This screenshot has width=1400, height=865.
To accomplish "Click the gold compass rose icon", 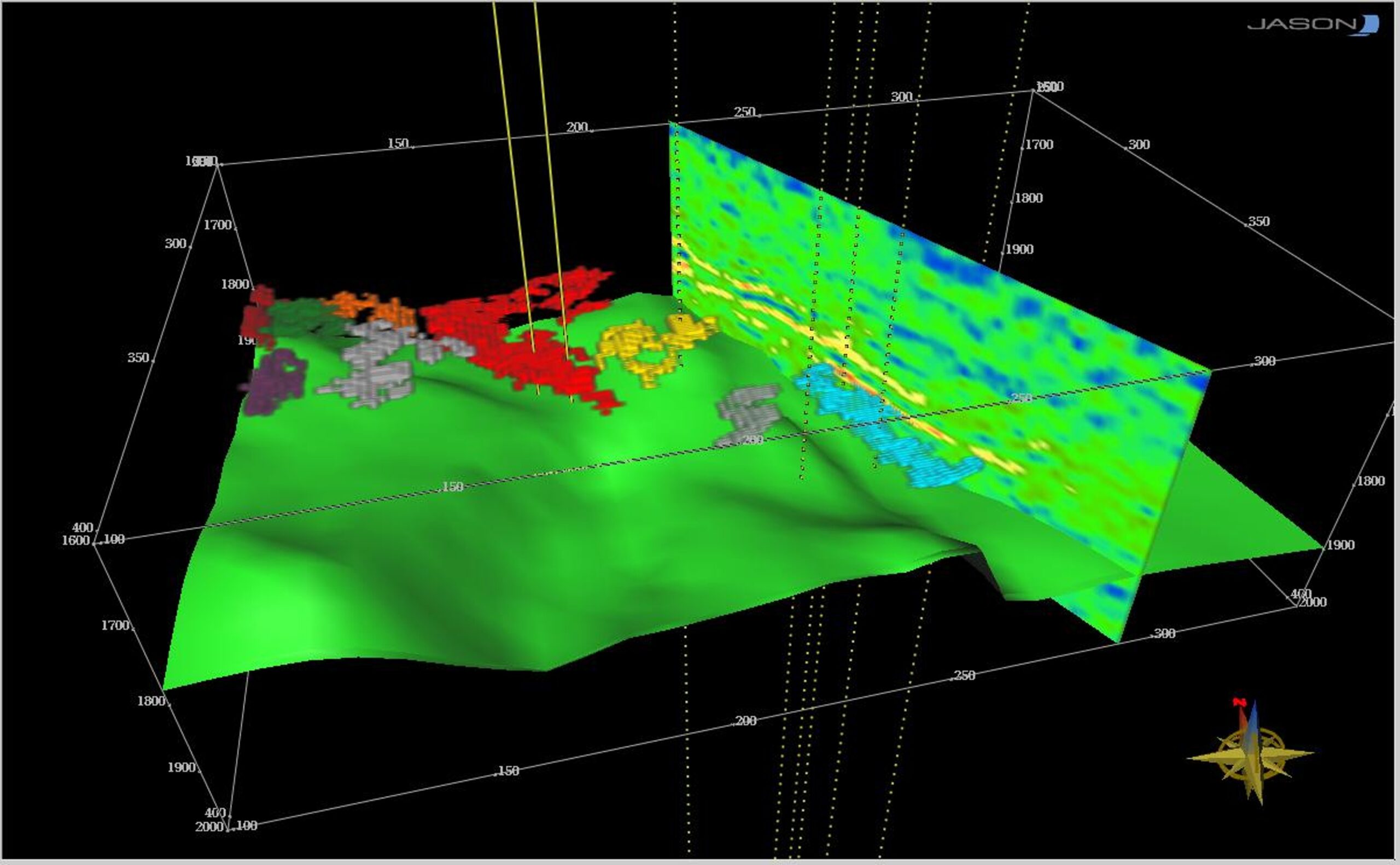I will 1251,753.
